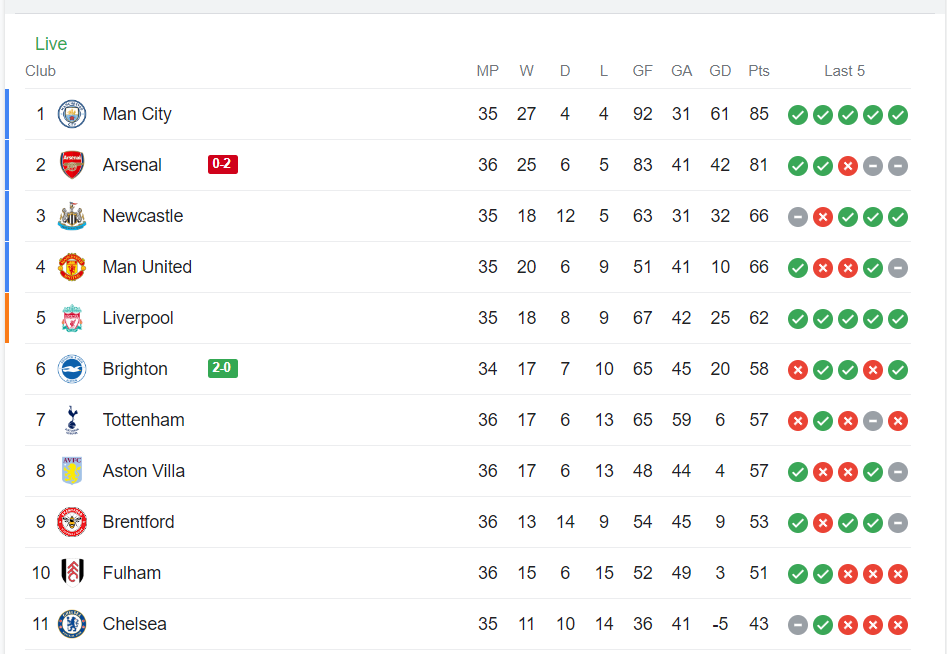
Task: Open Arsenal's live 0-2 score badge
Action: click(x=223, y=164)
